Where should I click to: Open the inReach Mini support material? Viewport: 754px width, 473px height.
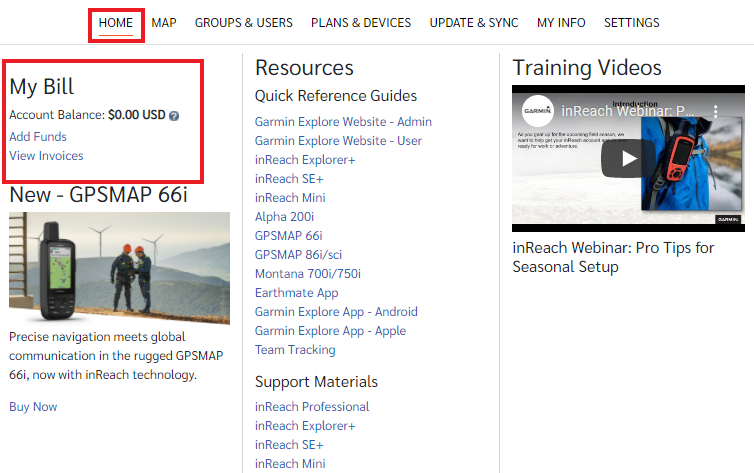pyautogui.click(x=290, y=464)
